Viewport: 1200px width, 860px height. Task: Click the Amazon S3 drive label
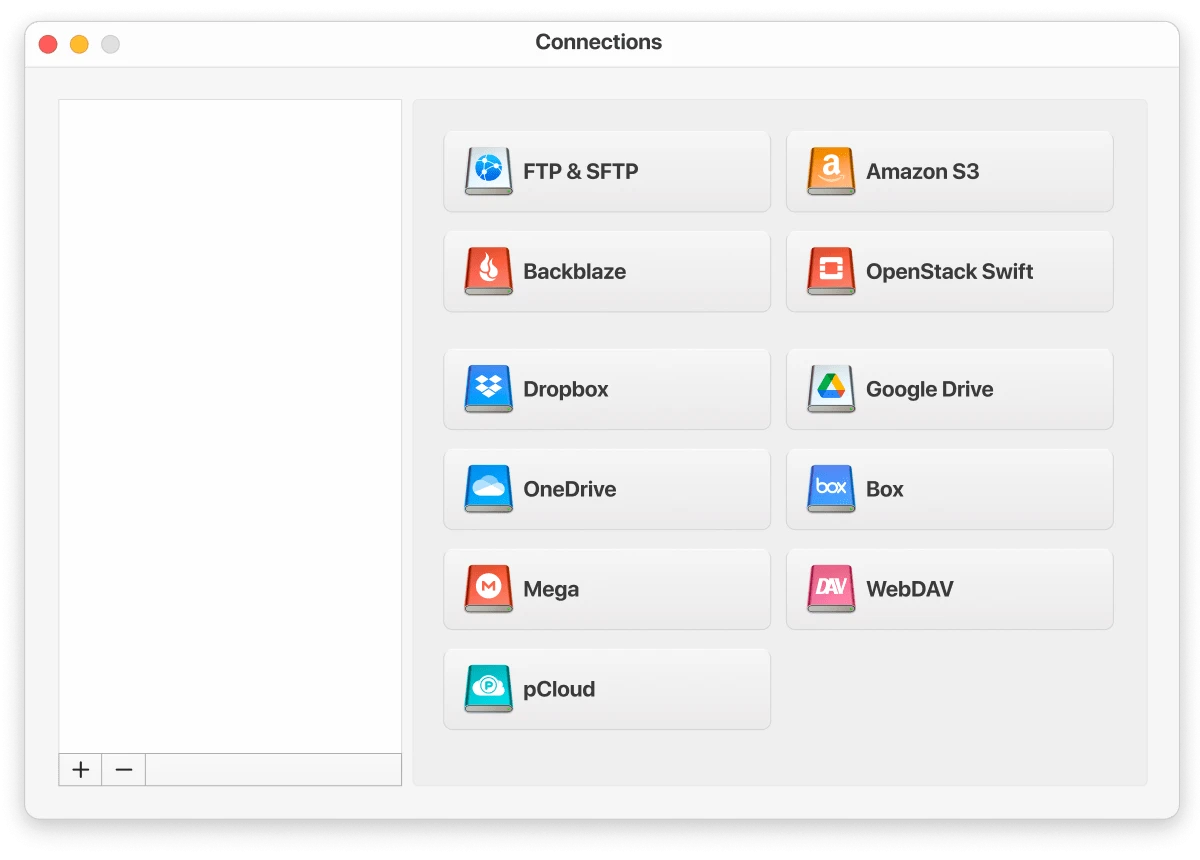pyautogui.click(x=923, y=171)
